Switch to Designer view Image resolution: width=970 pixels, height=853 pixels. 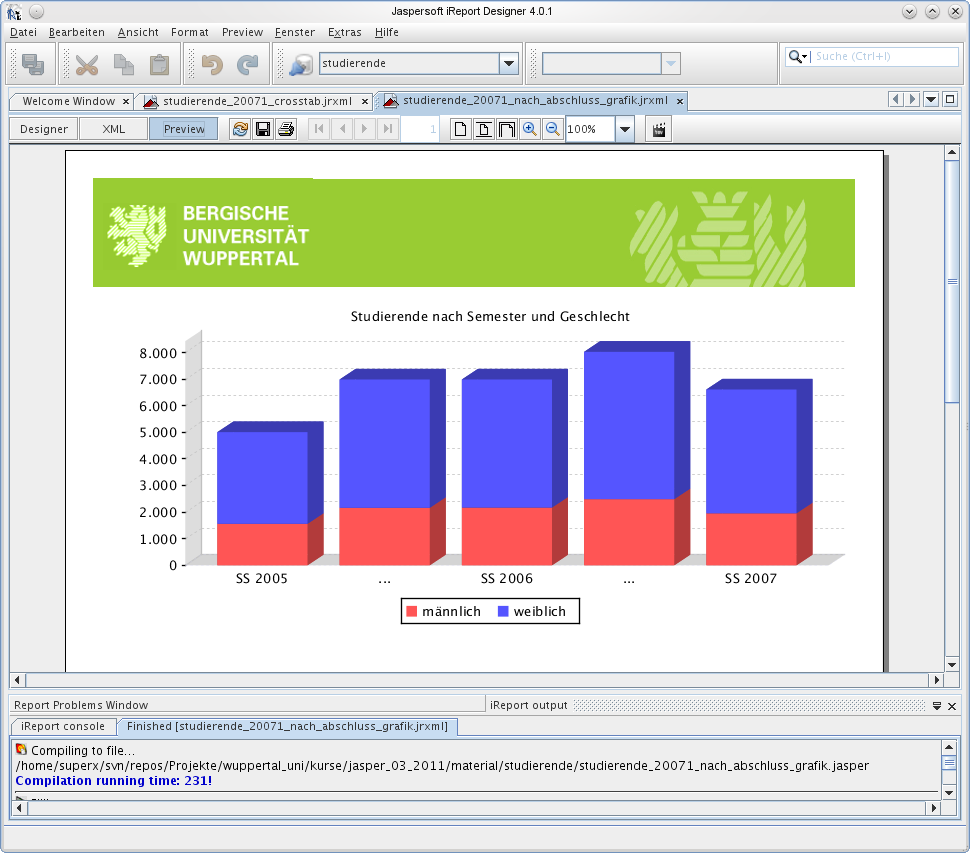point(44,129)
